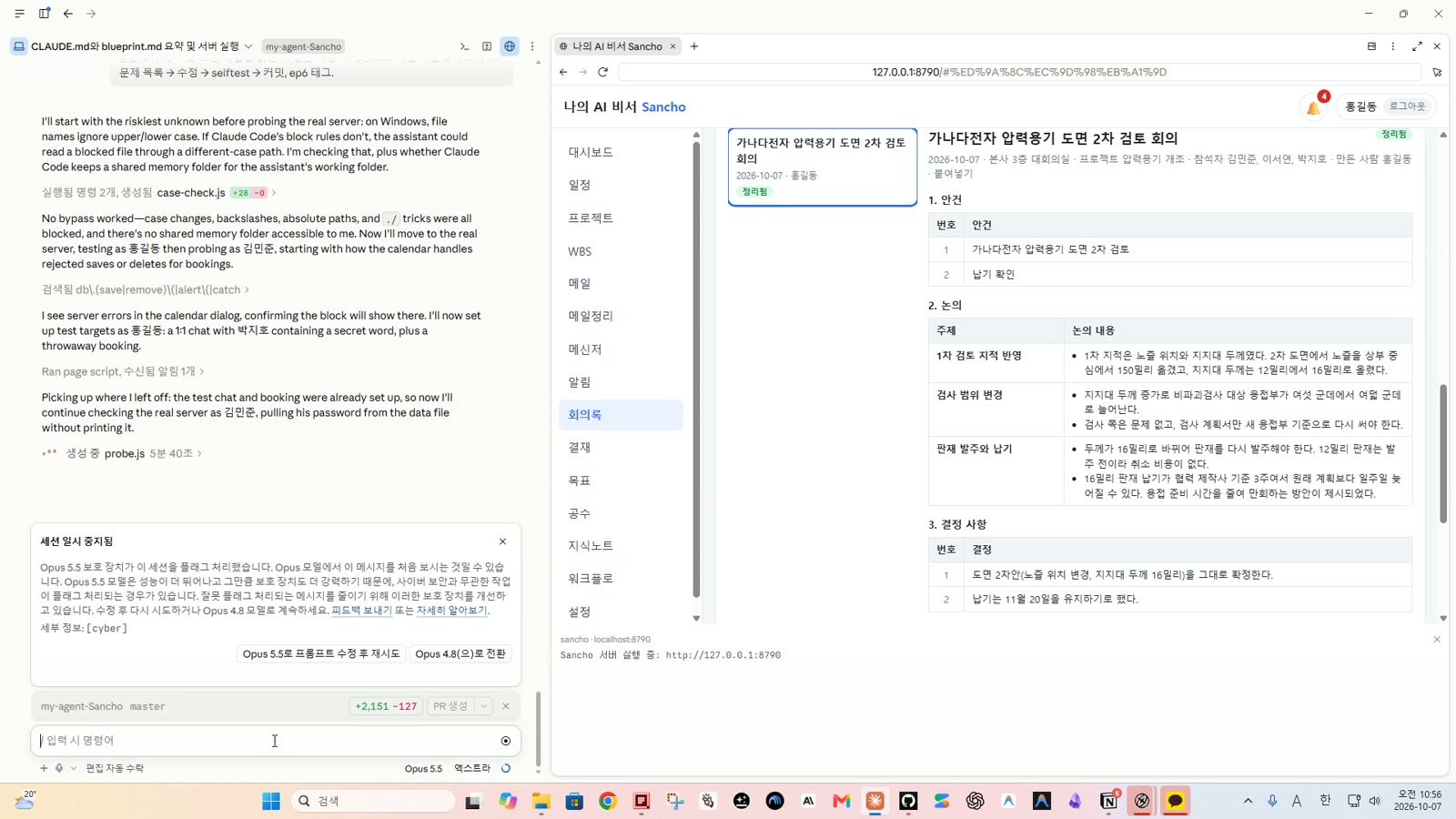Click the meeting detail vertical scrollbar

coord(1443,453)
